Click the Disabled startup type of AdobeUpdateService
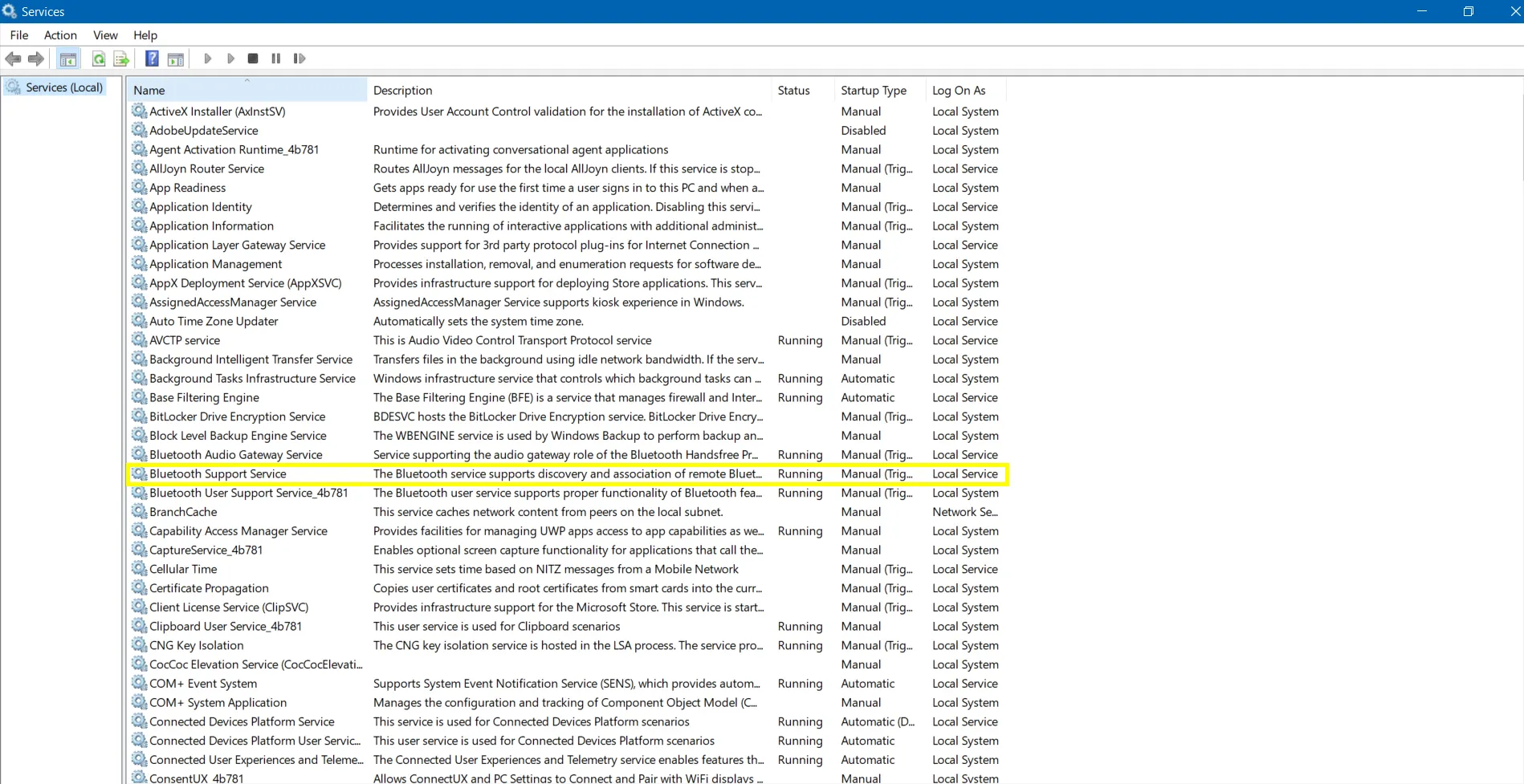Screen dimensions: 1524x784 [863, 130]
